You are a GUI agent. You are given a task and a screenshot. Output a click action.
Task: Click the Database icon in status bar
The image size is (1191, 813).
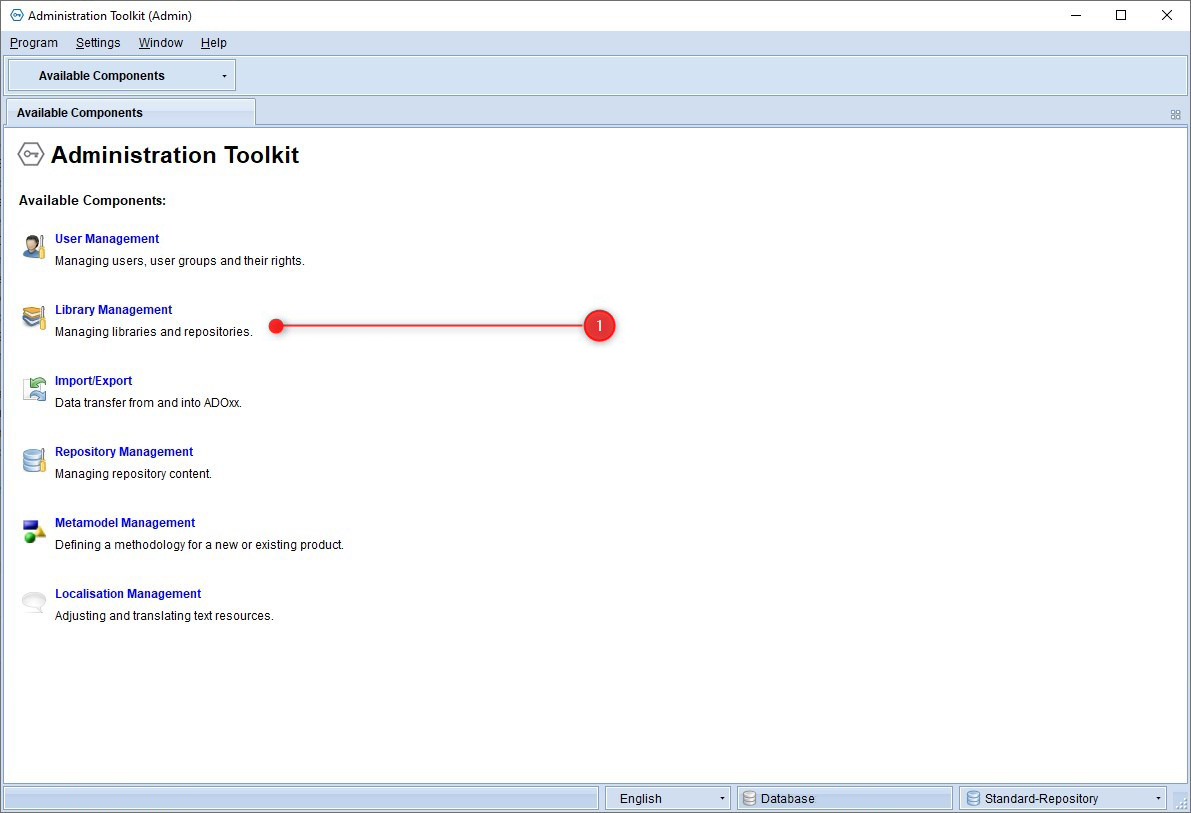(749, 799)
